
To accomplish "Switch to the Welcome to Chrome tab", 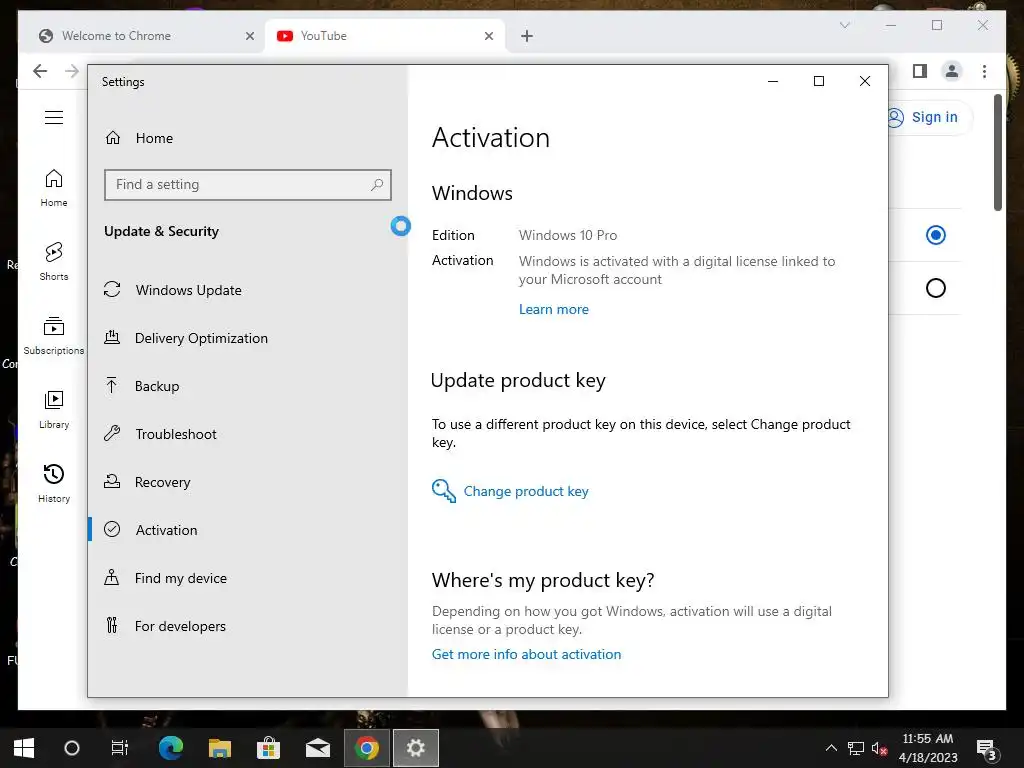I will 140,36.
